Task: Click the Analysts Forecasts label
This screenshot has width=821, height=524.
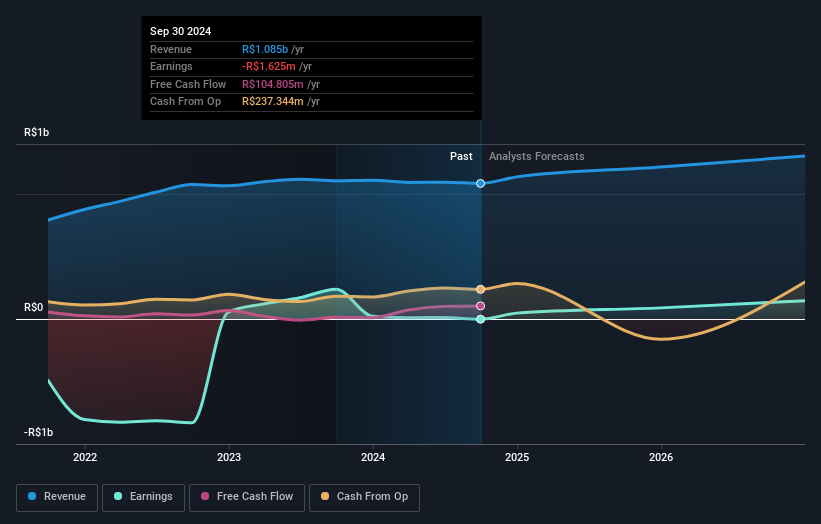Action: pos(537,157)
